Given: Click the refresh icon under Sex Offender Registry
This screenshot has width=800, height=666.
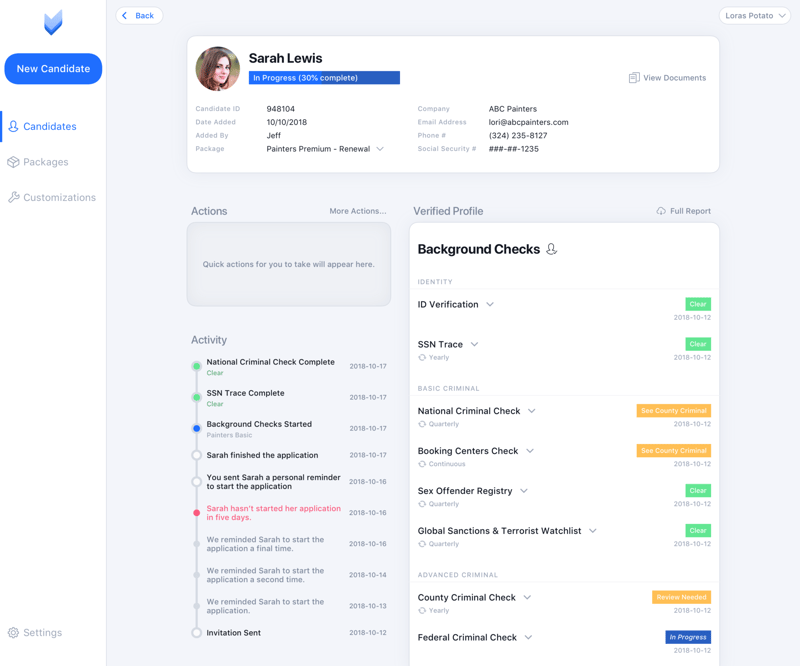Looking at the screenshot, I should point(422,504).
